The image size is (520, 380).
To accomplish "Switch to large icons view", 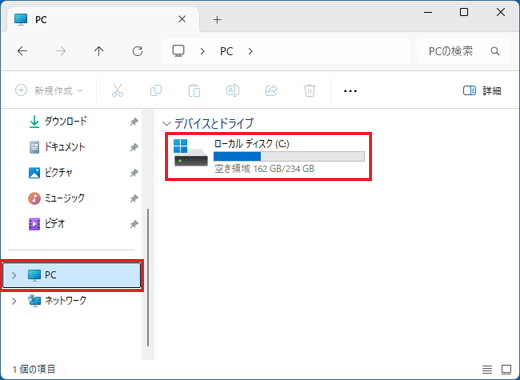I will (x=506, y=369).
